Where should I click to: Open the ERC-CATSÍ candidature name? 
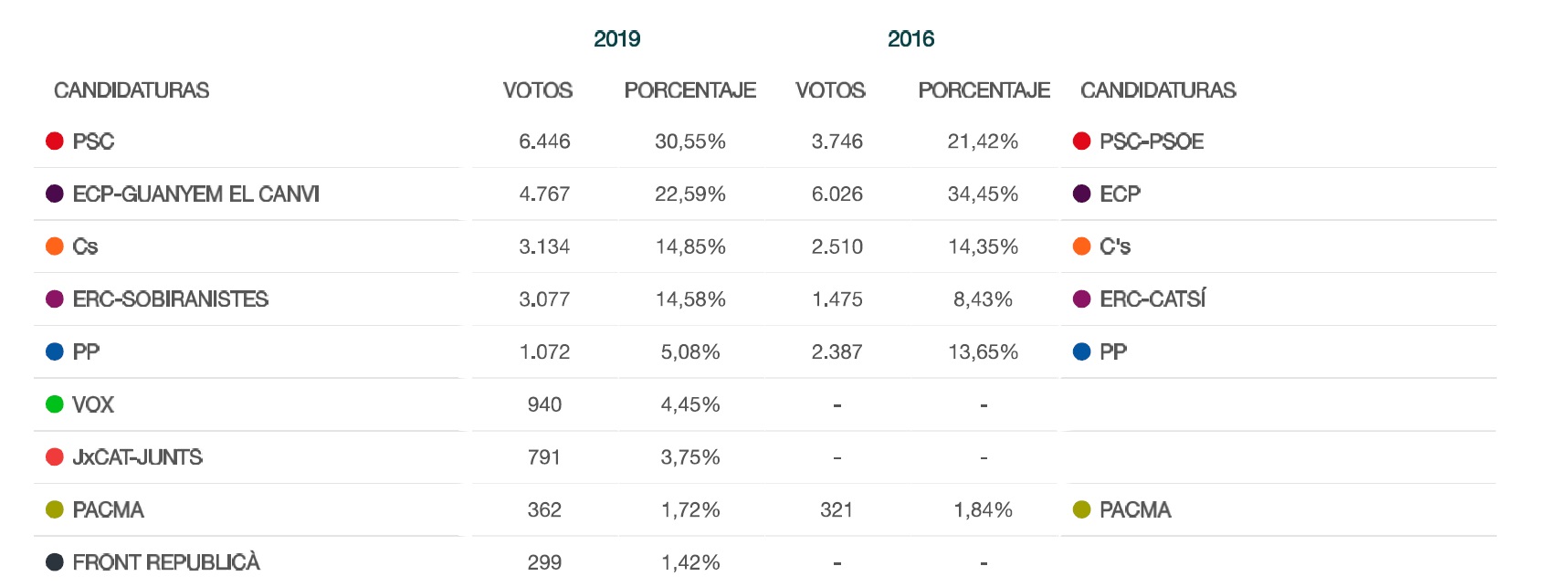tap(1152, 299)
